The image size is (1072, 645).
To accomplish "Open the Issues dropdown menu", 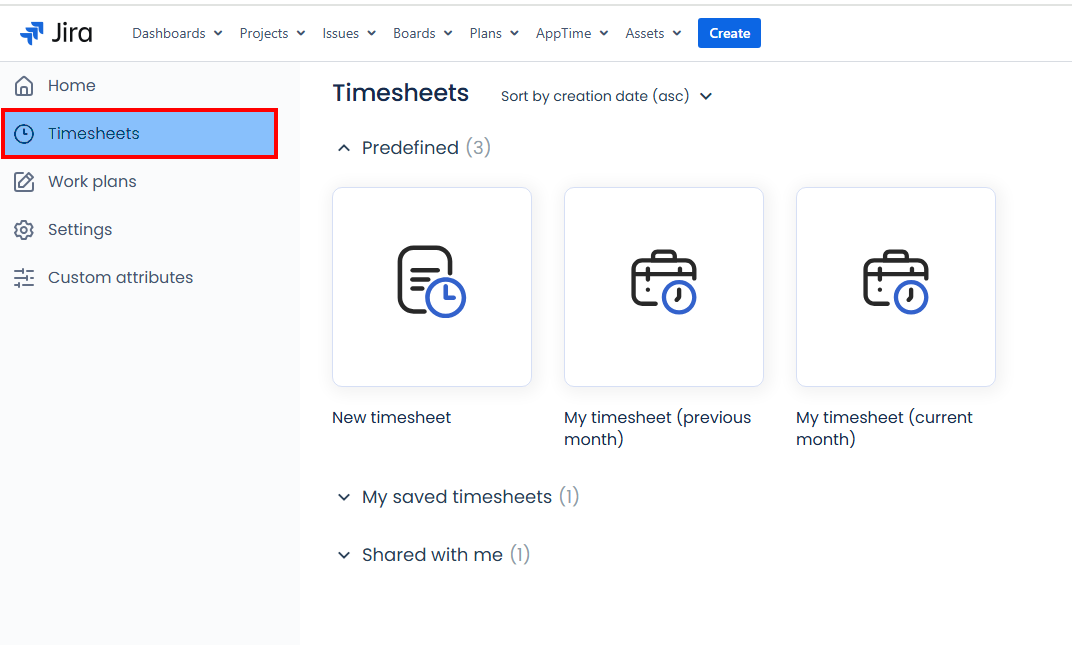I will point(349,33).
